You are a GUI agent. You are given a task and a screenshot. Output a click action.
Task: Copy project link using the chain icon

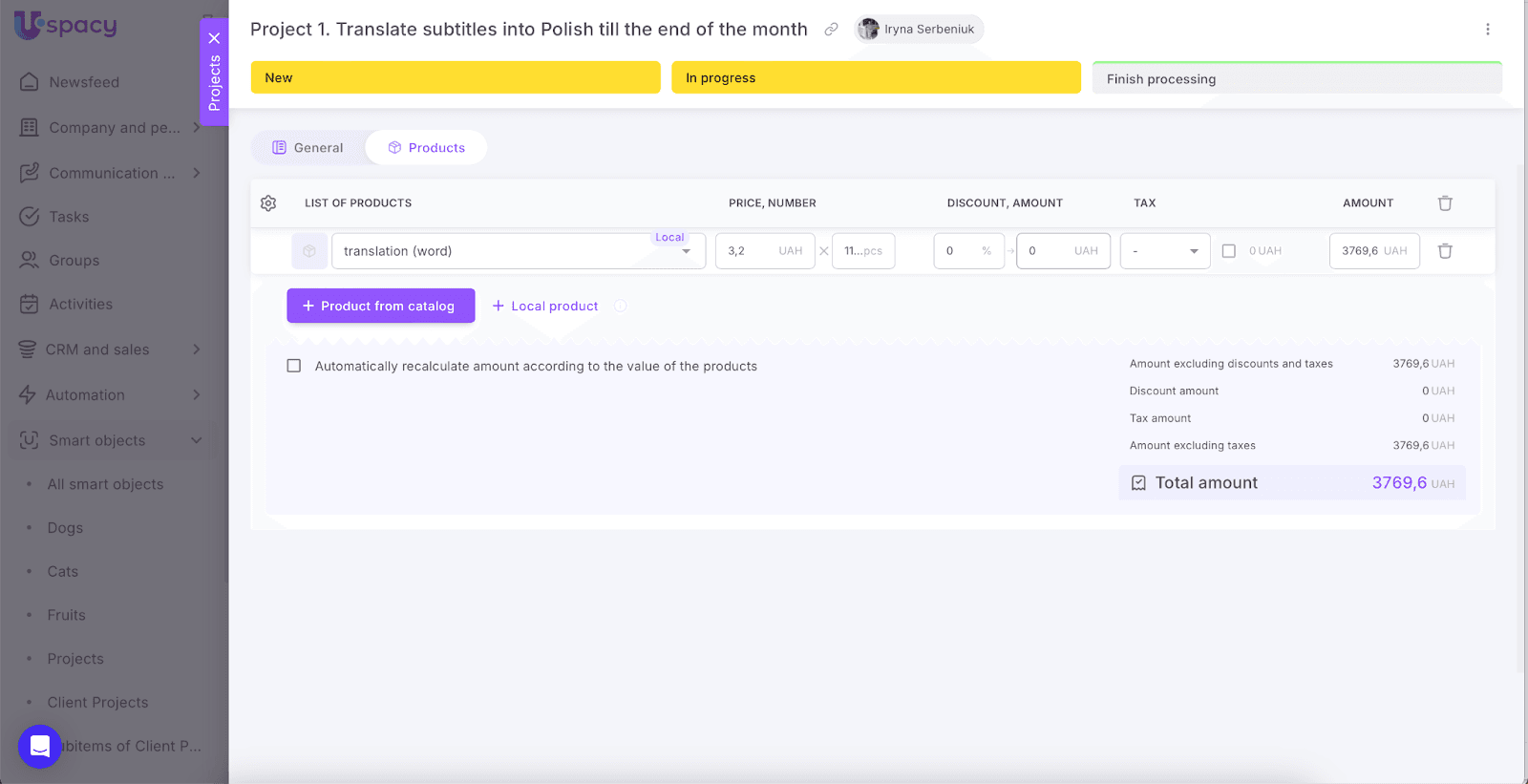[x=832, y=30]
